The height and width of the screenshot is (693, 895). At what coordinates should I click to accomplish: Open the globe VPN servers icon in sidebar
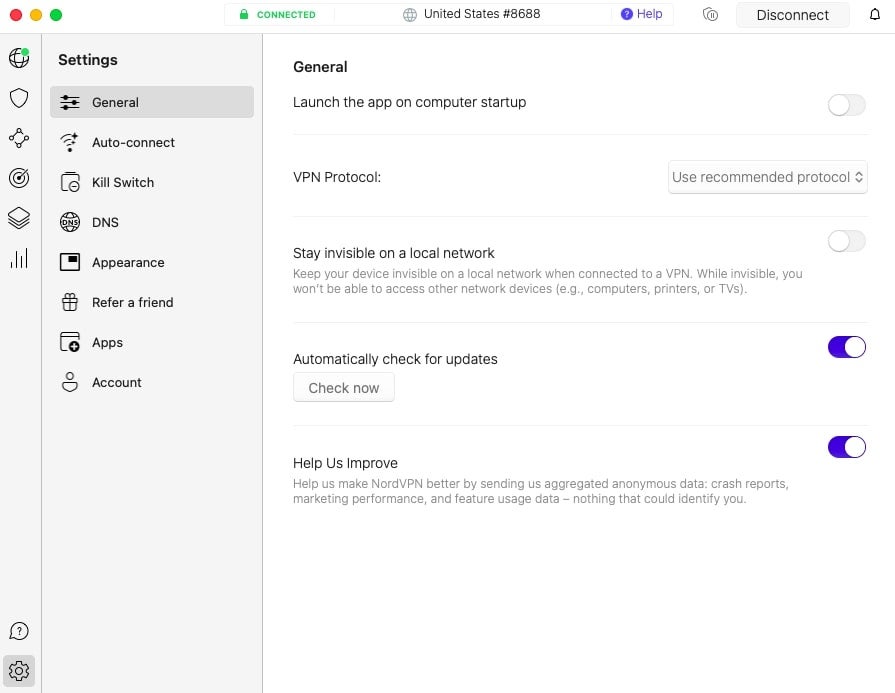pos(19,58)
